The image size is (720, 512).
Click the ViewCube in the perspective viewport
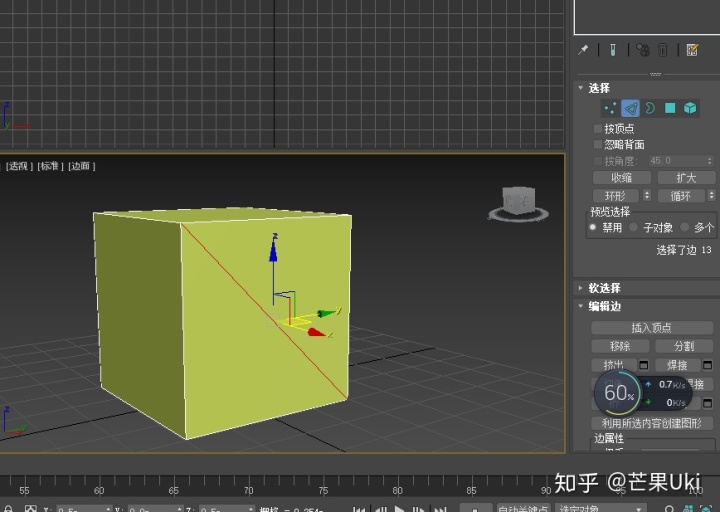(518, 203)
